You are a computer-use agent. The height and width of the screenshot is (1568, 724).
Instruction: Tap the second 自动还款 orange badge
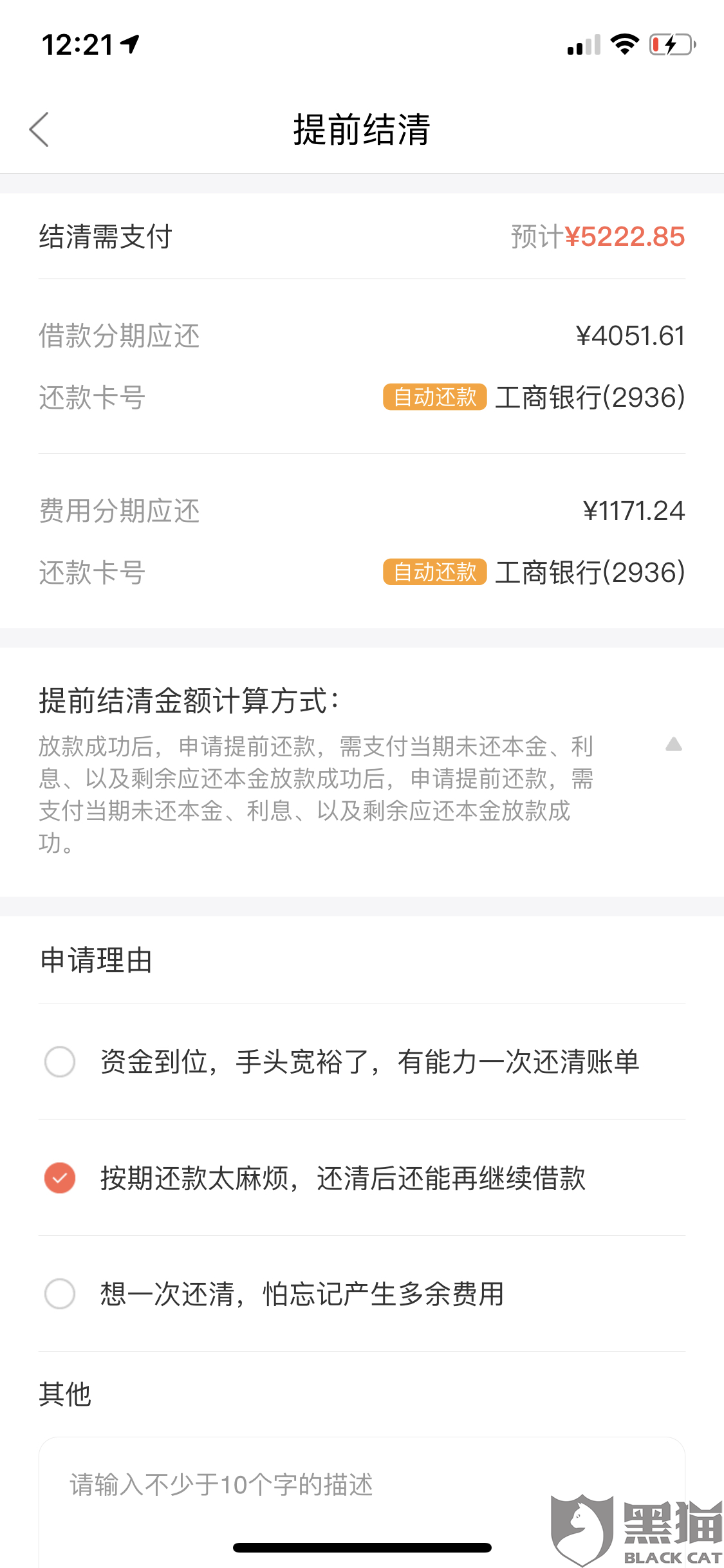tap(434, 572)
